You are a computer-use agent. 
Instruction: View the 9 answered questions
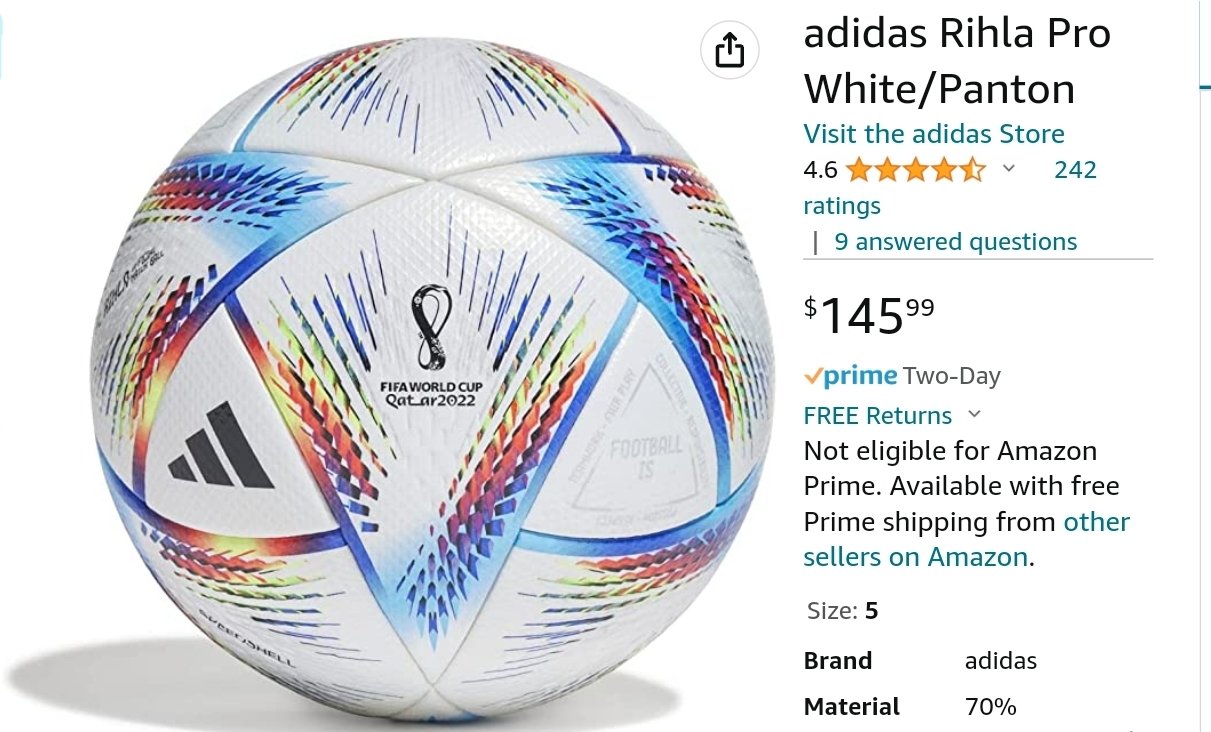(956, 242)
